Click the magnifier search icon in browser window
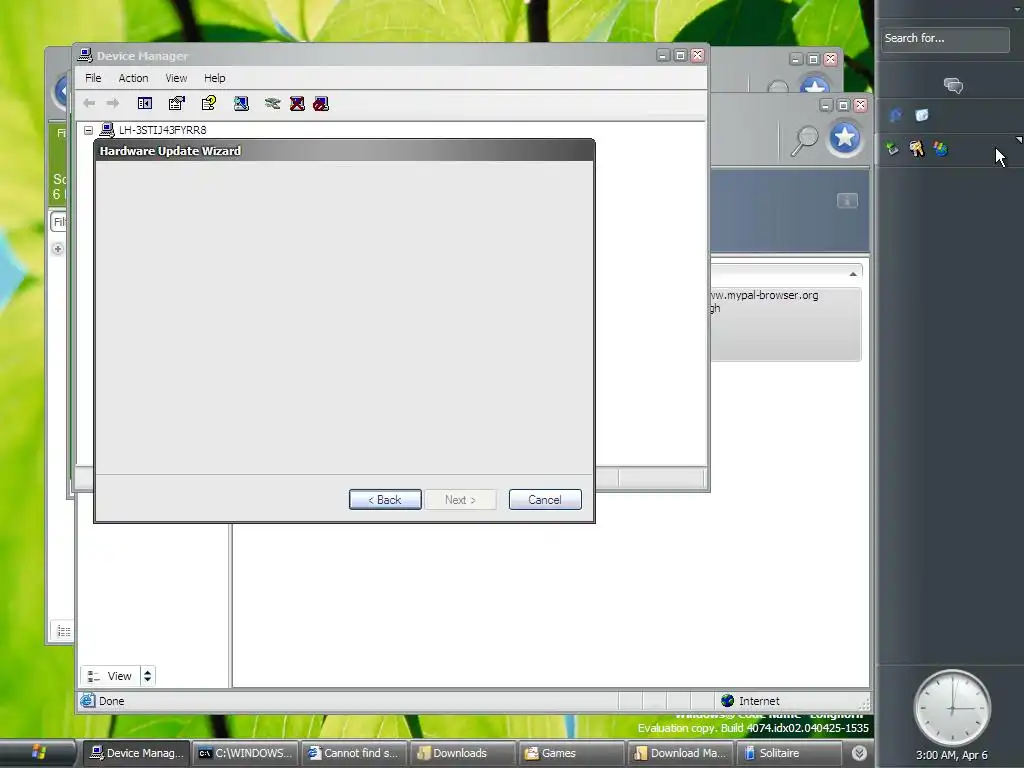 pyautogui.click(x=805, y=140)
